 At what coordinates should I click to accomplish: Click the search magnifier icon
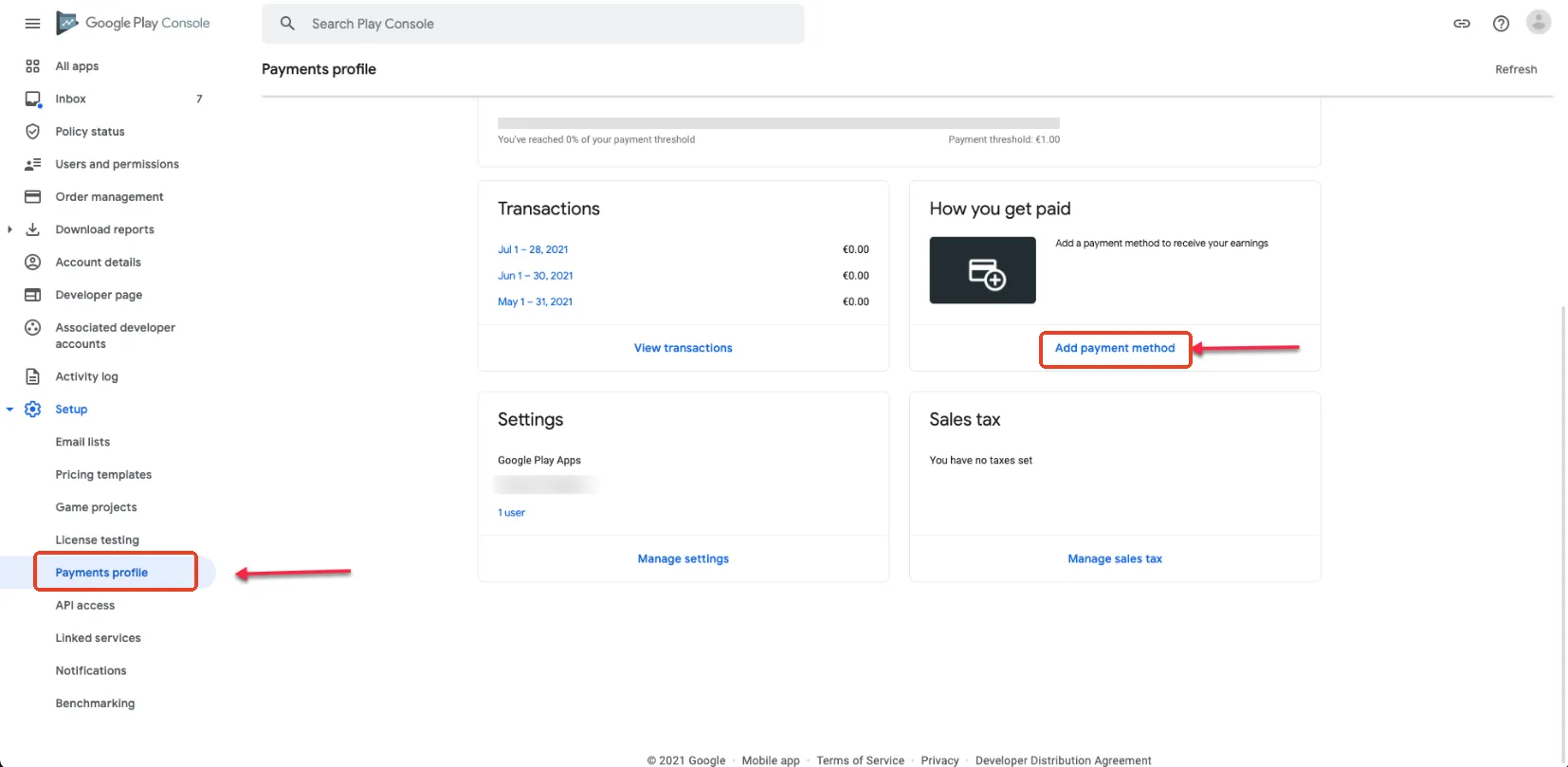point(287,24)
